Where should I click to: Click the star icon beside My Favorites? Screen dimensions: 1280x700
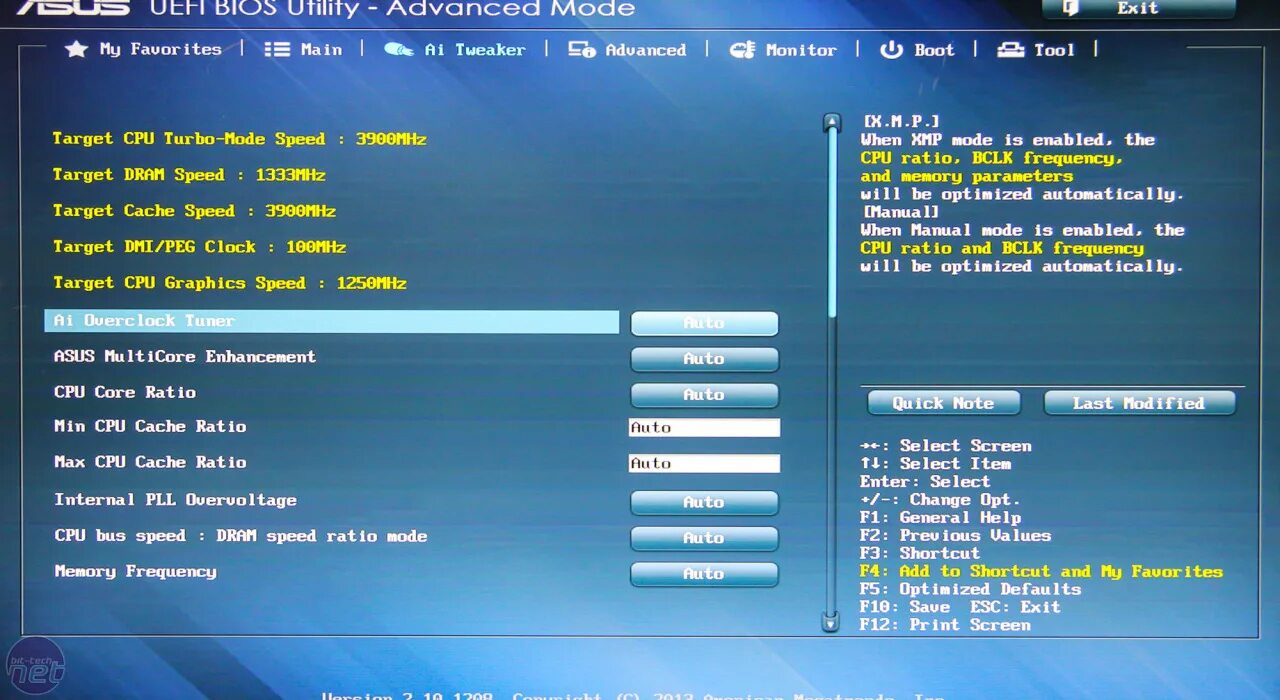(x=77, y=49)
